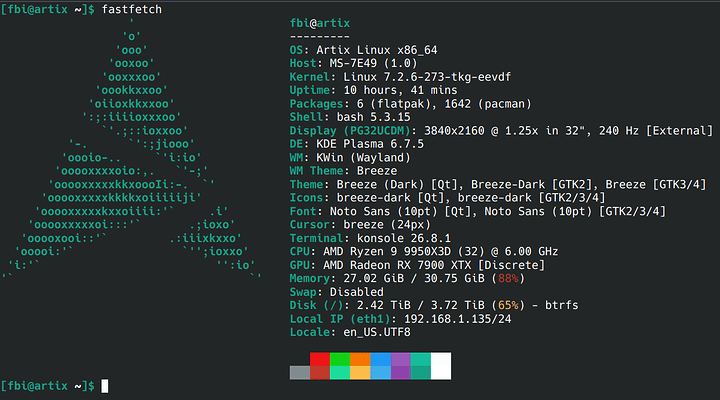Click the bright green color block
720x400 pixels.
pos(340,359)
